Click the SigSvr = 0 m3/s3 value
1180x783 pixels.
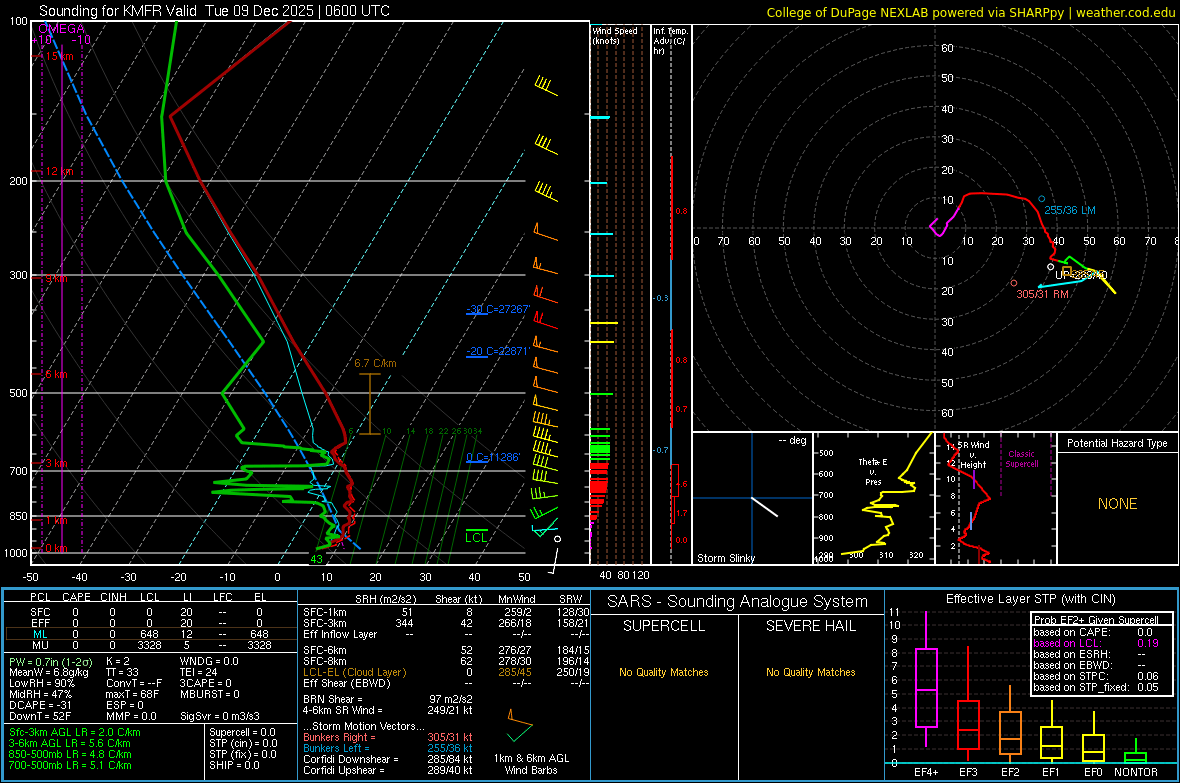click(220, 716)
